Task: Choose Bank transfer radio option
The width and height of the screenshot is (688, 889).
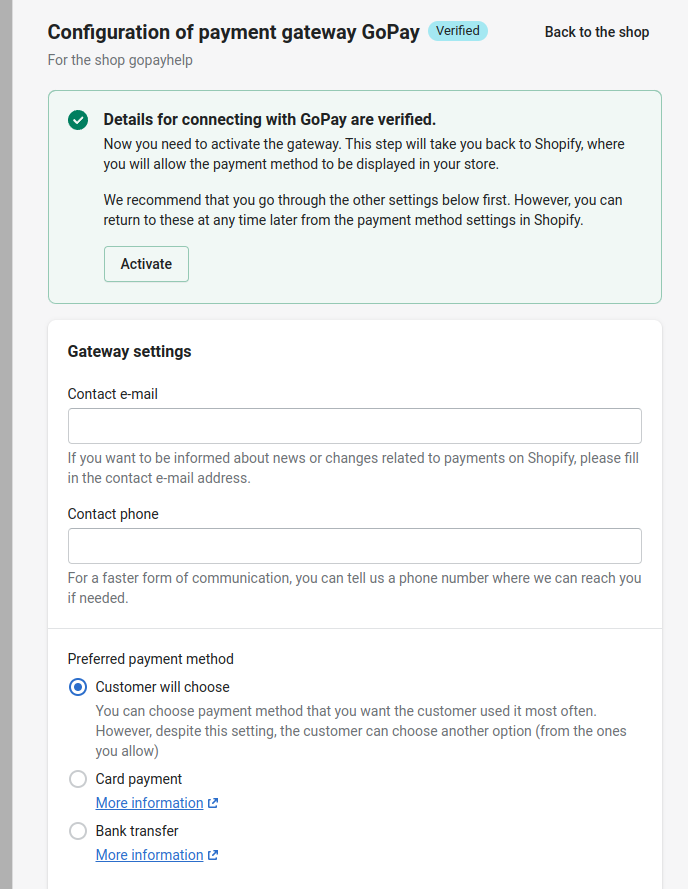Action: tap(78, 831)
